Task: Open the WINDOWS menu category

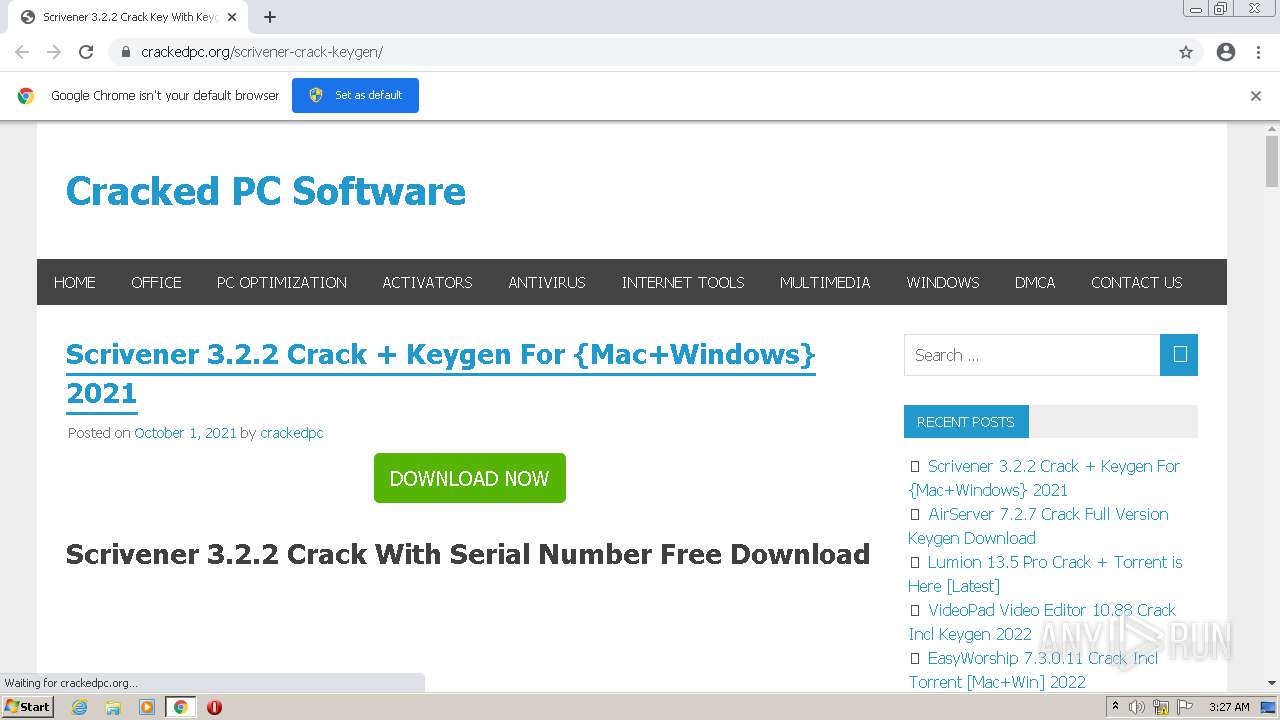Action: (x=943, y=282)
